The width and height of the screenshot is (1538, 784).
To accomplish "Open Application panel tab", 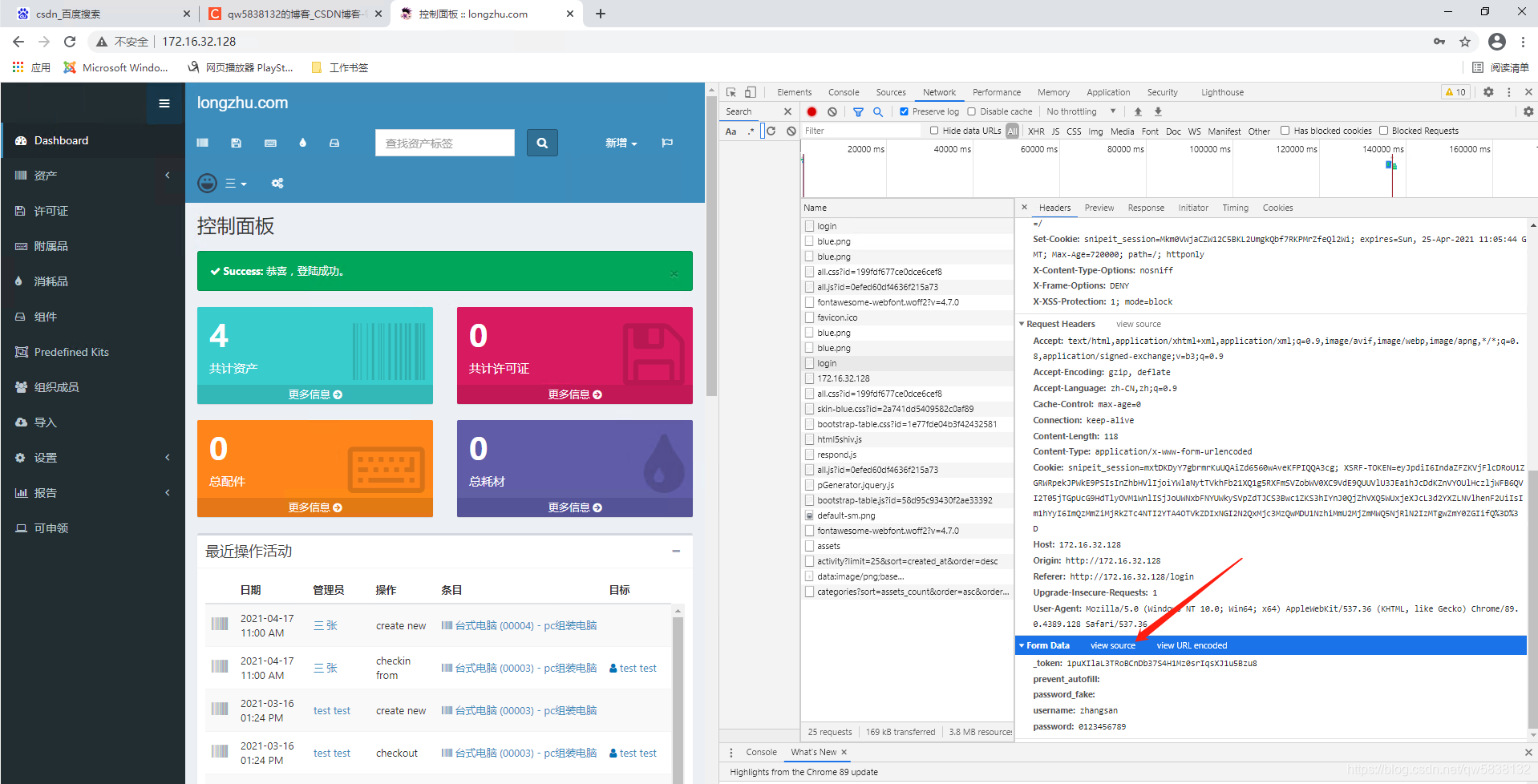I will click(1108, 92).
